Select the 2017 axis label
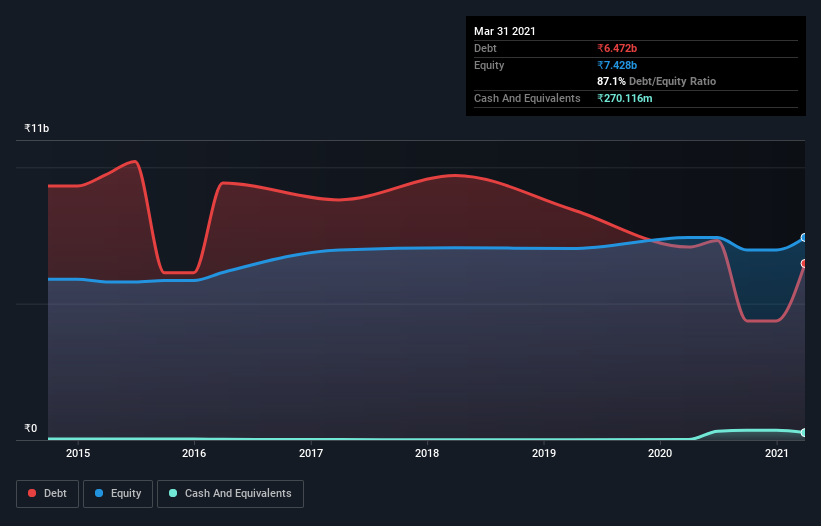821x526 pixels. [311, 453]
